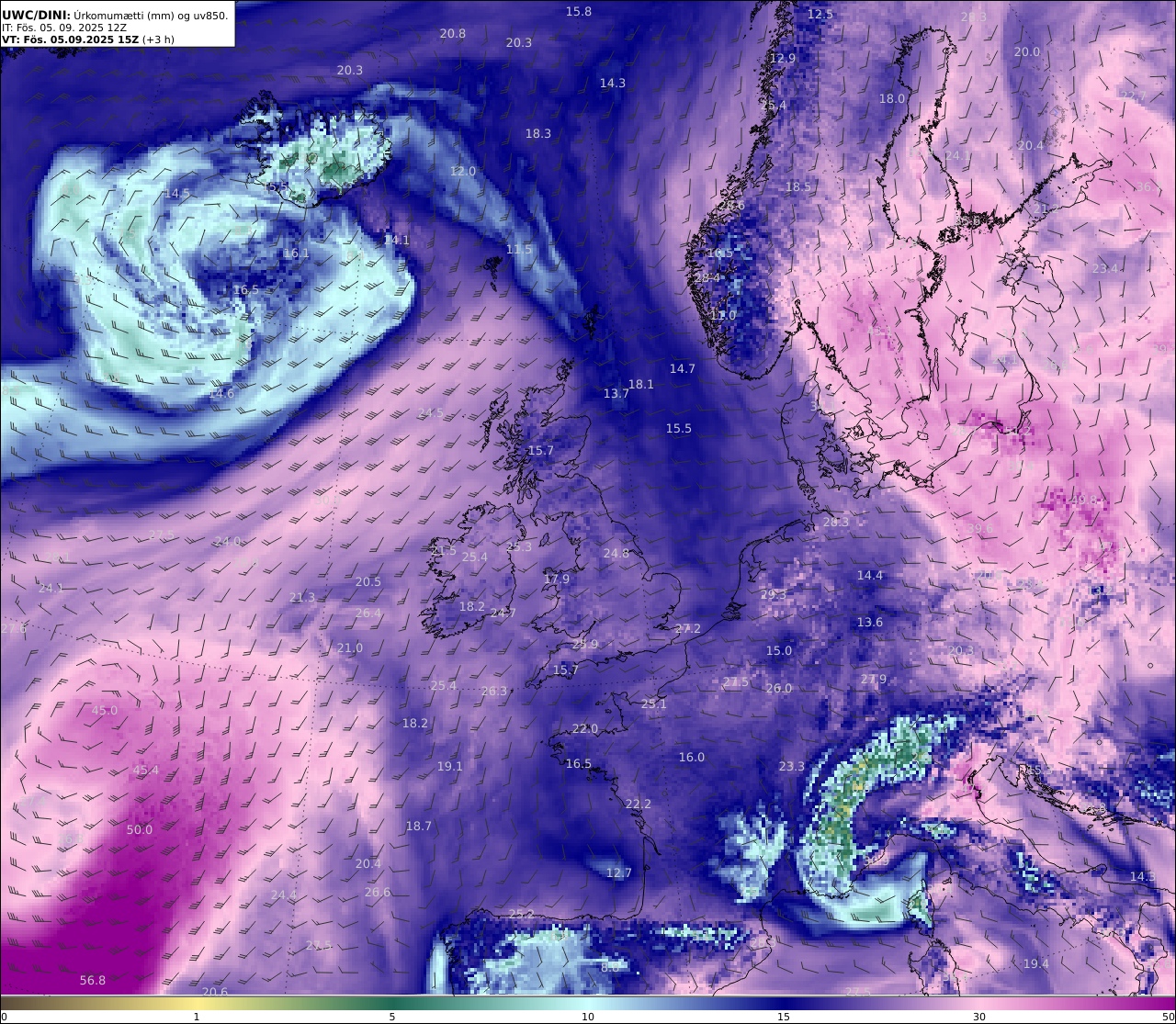Select the 18.7 value in the Atlantic

[x=419, y=827]
